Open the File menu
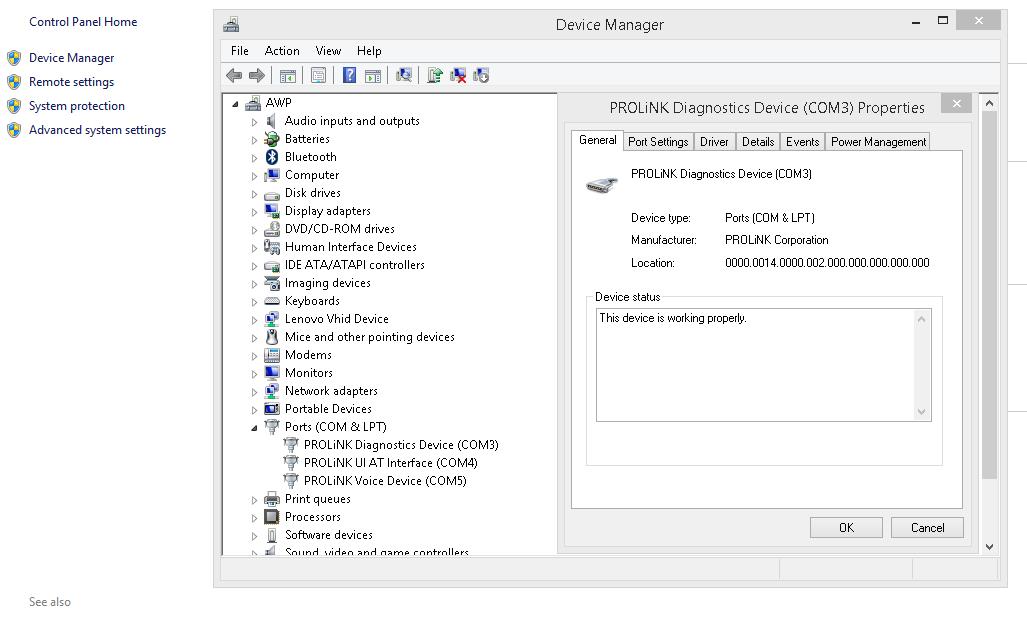The width and height of the screenshot is (1027, 617). tap(240, 50)
